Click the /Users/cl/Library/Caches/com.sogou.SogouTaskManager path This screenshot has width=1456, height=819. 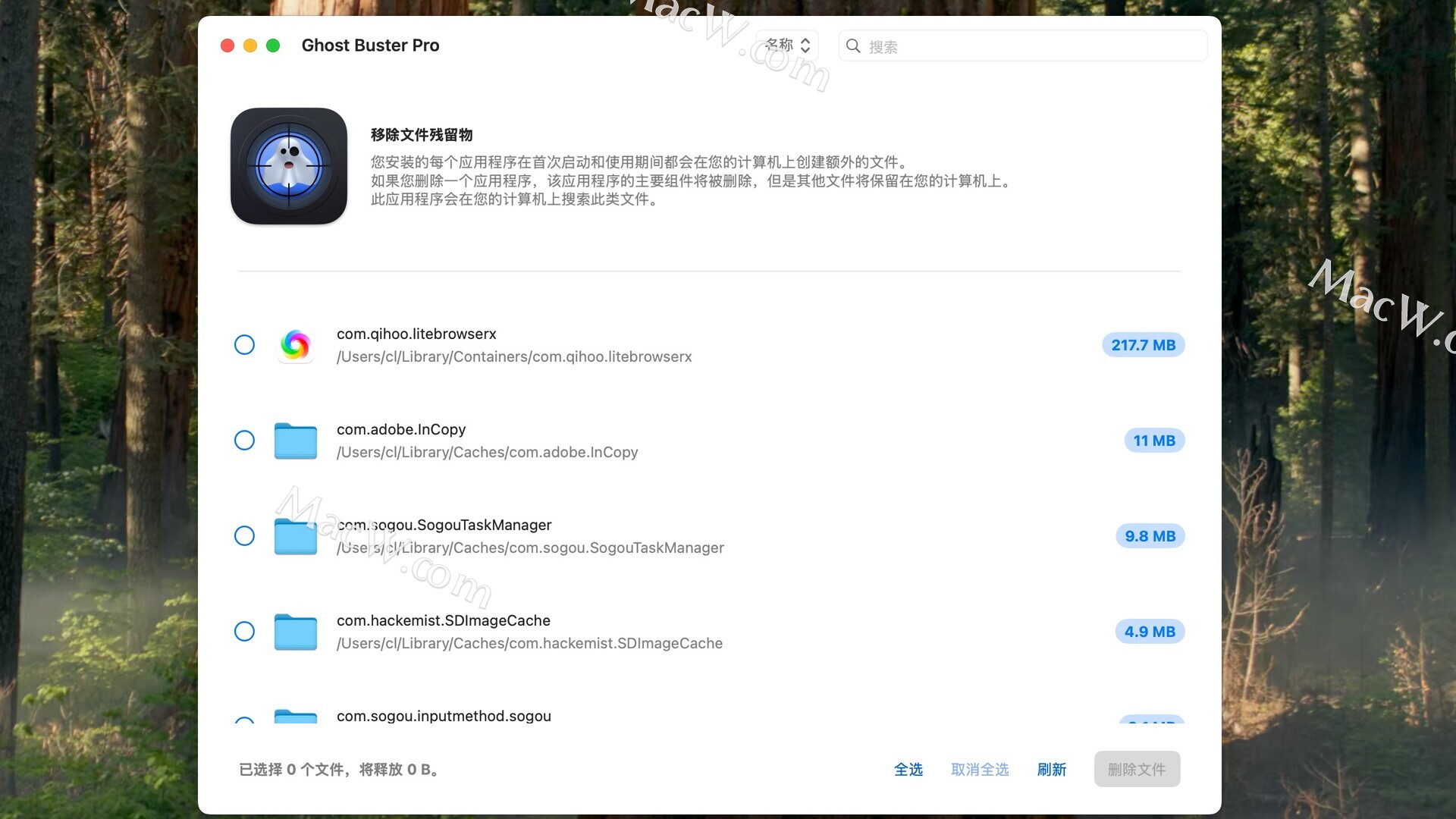(x=531, y=548)
